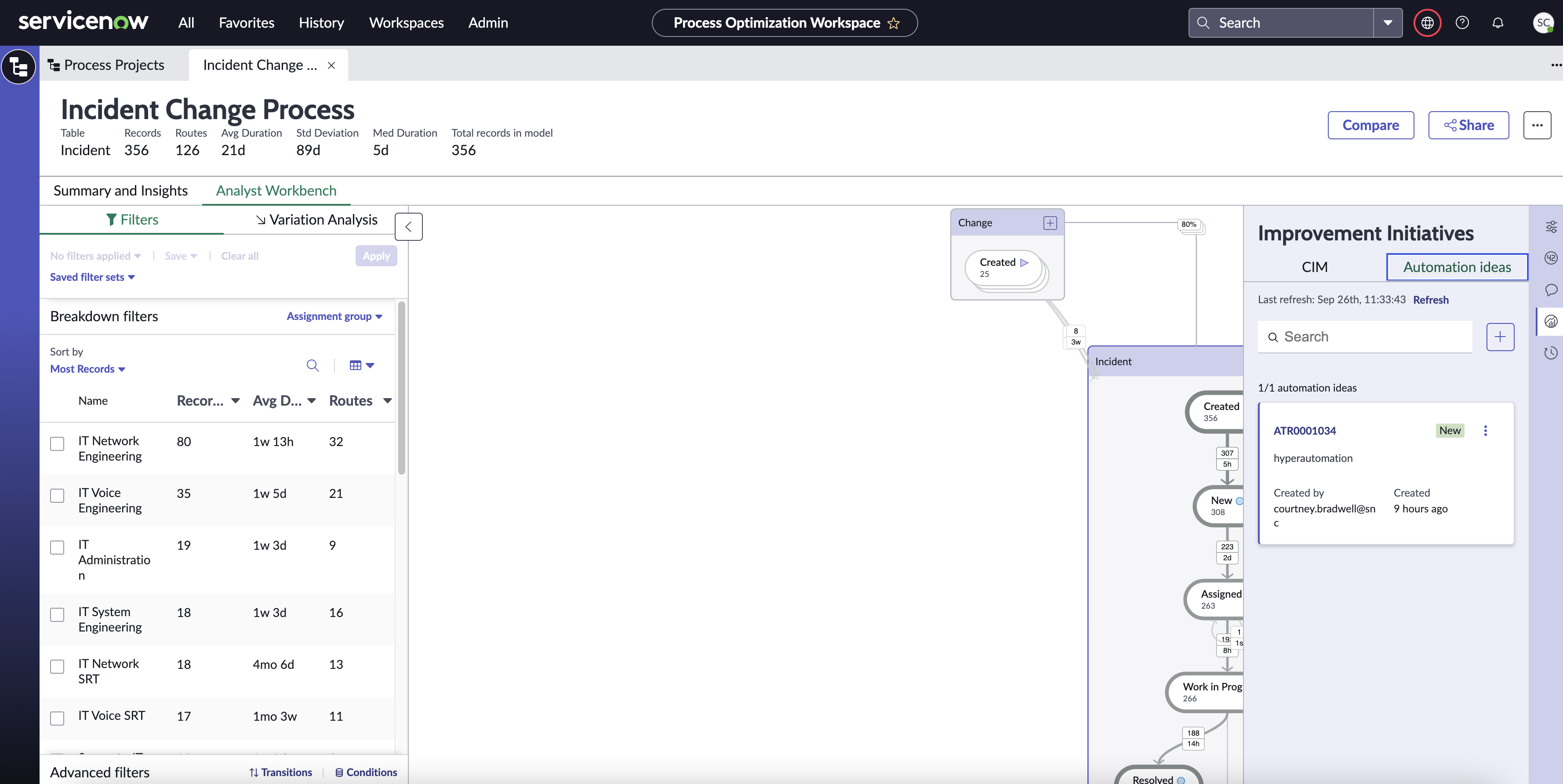This screenshot has height=784, width=1563.
Task: Click the Clear all link
Action: (x=240, y=256)
